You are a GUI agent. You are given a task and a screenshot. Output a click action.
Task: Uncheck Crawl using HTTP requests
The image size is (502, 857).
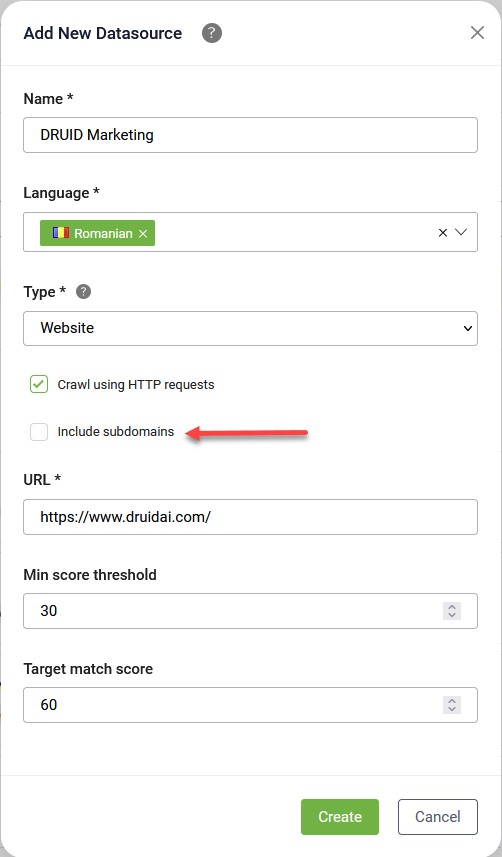pyautogui.click(x=39, y=384)
